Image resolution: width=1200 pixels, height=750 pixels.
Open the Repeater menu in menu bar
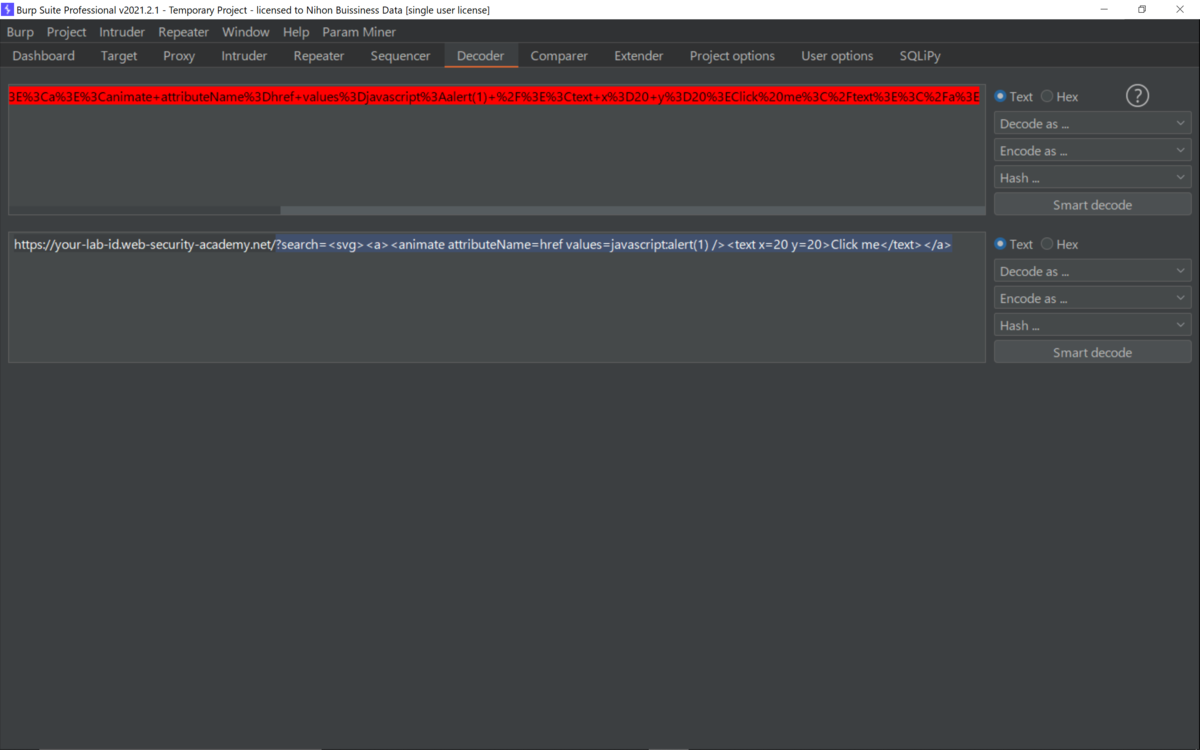click(183, 32)
